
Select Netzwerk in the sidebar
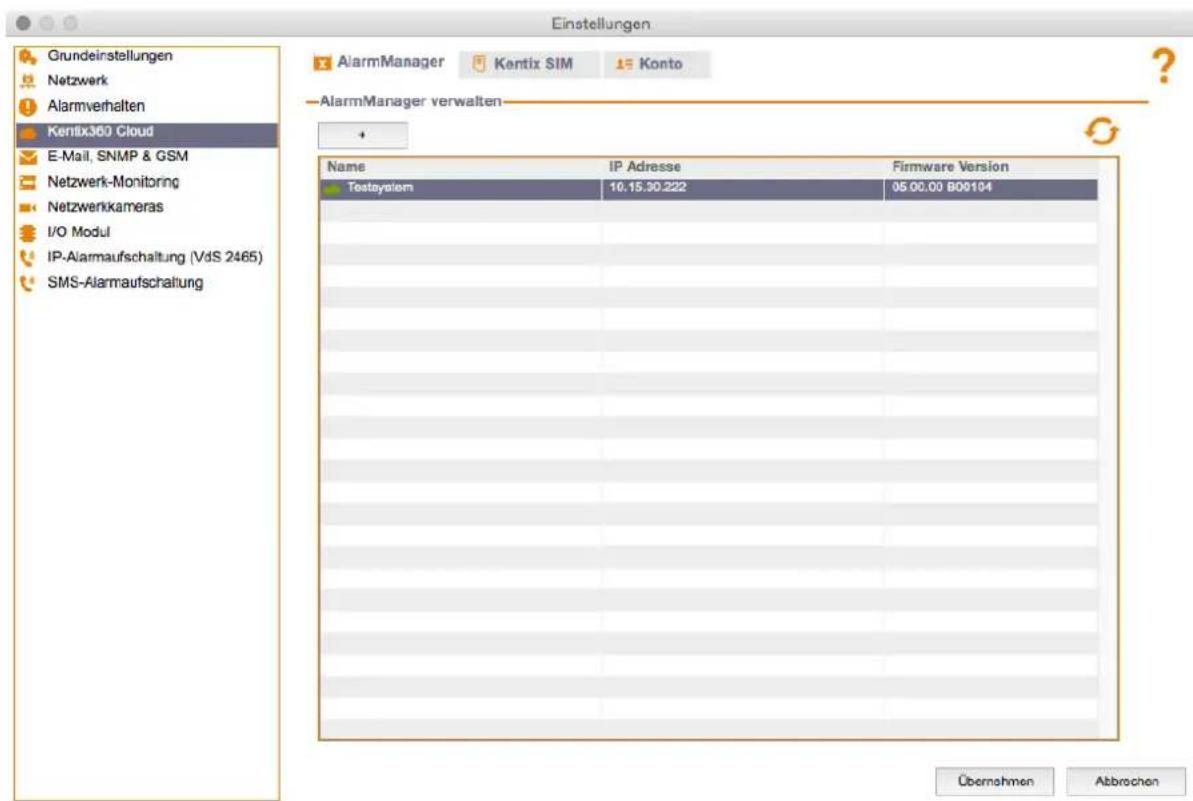pyautogui.click(x=78, y=81)
